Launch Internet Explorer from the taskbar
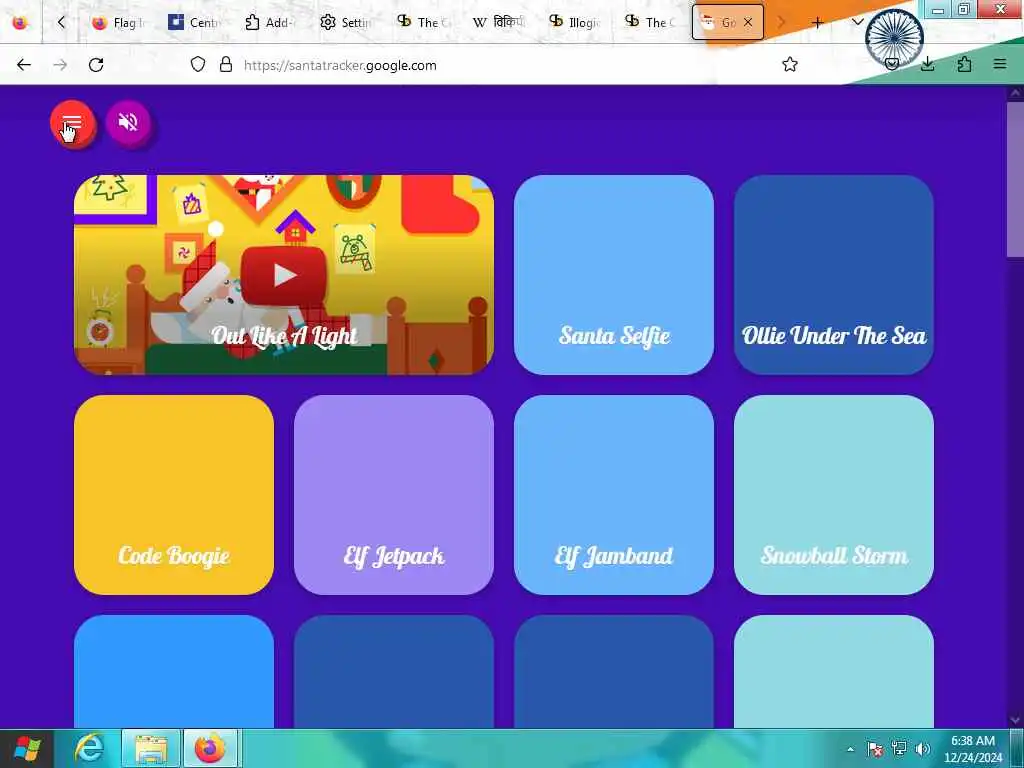The height and width of the screenshot is (768, 1024). (x=89, y=748)
